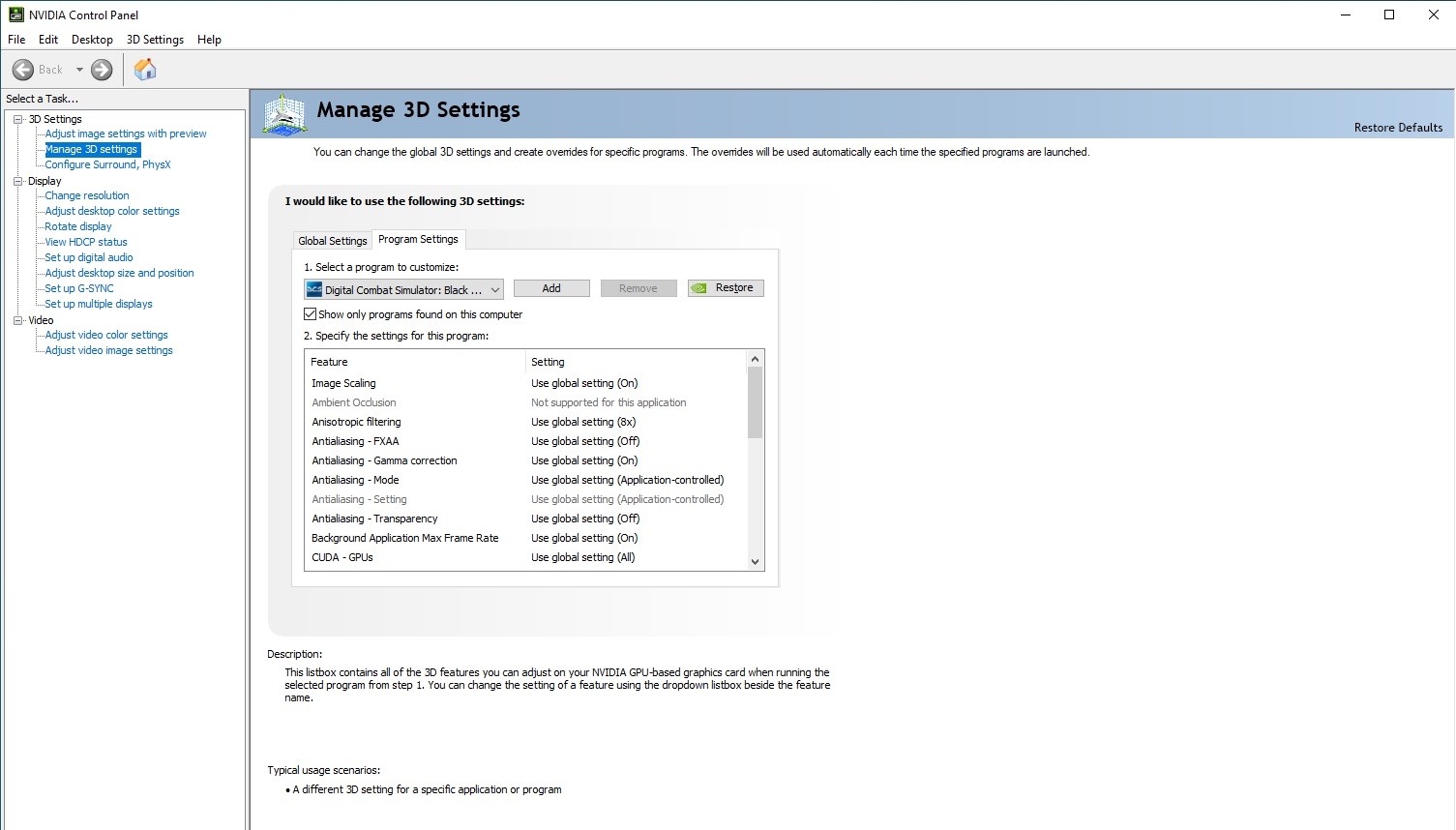1456x830 pixels.
Task: Toggle Show only programs found on this computer
Action: click(311, 314)
